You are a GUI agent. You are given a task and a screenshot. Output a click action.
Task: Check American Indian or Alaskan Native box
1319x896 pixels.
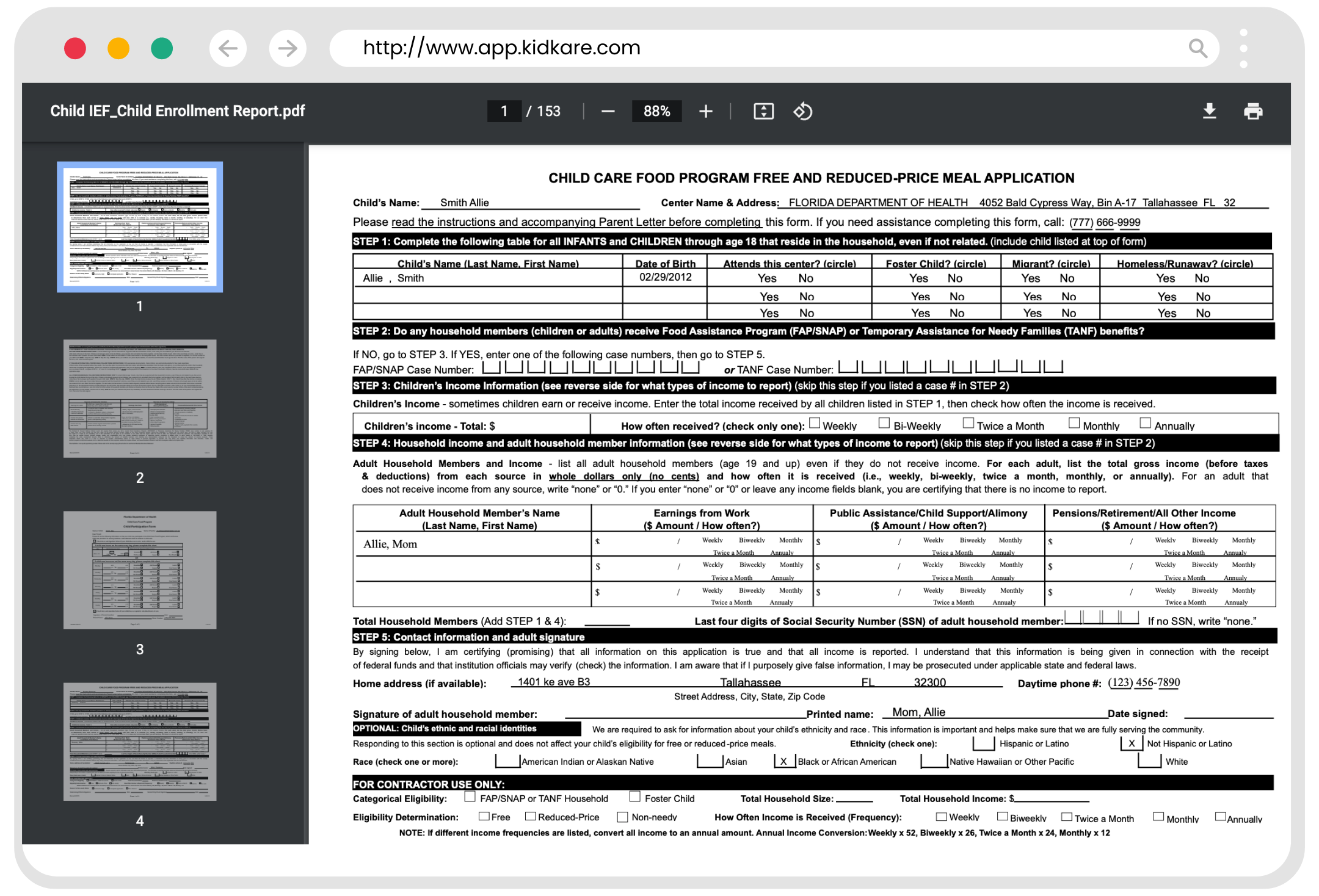pos(507,761)
